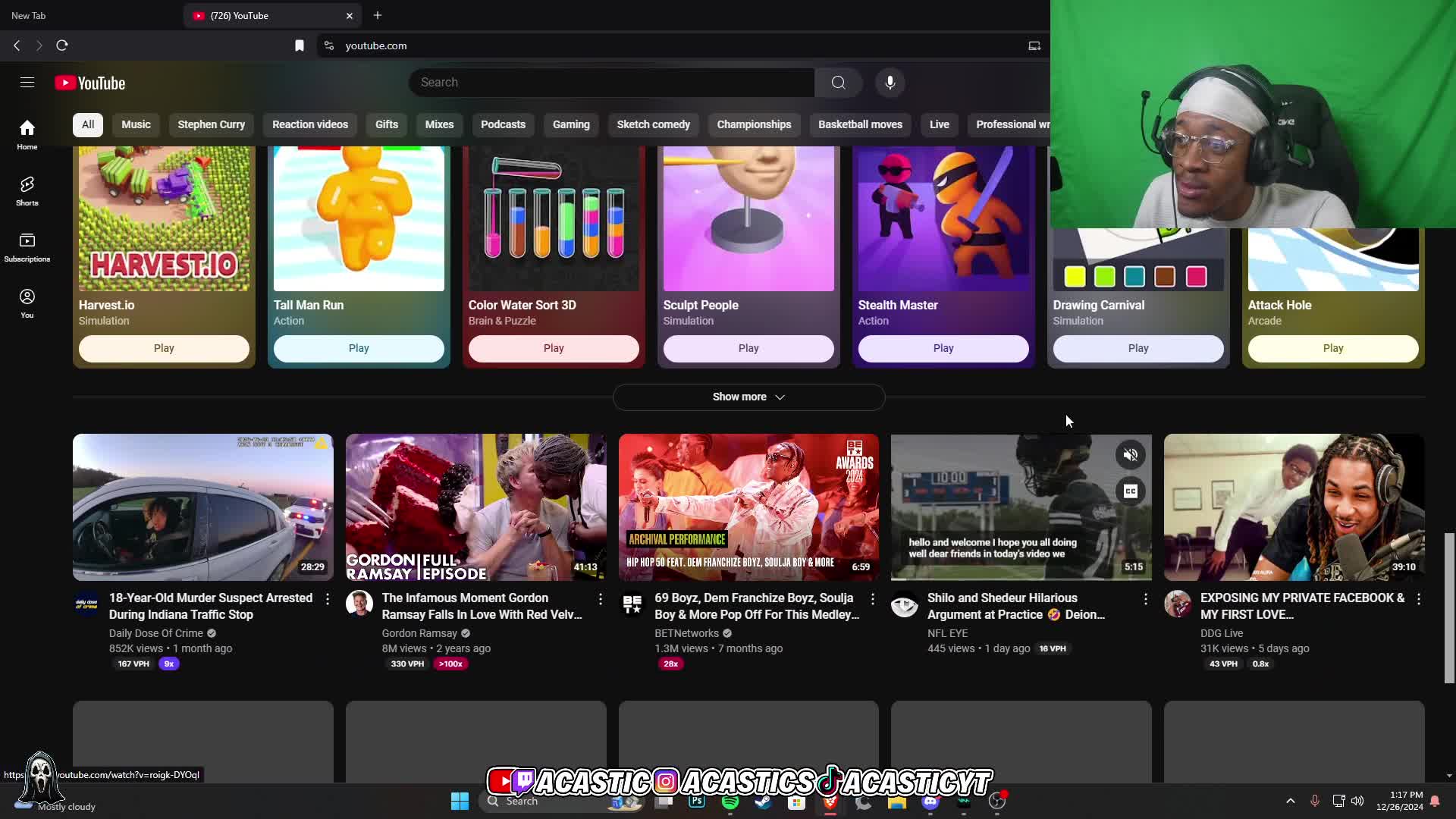Click the YouTube search input field
Image resolution: width=1456 pixels, height=819 pixels.
tap(612, 83)
